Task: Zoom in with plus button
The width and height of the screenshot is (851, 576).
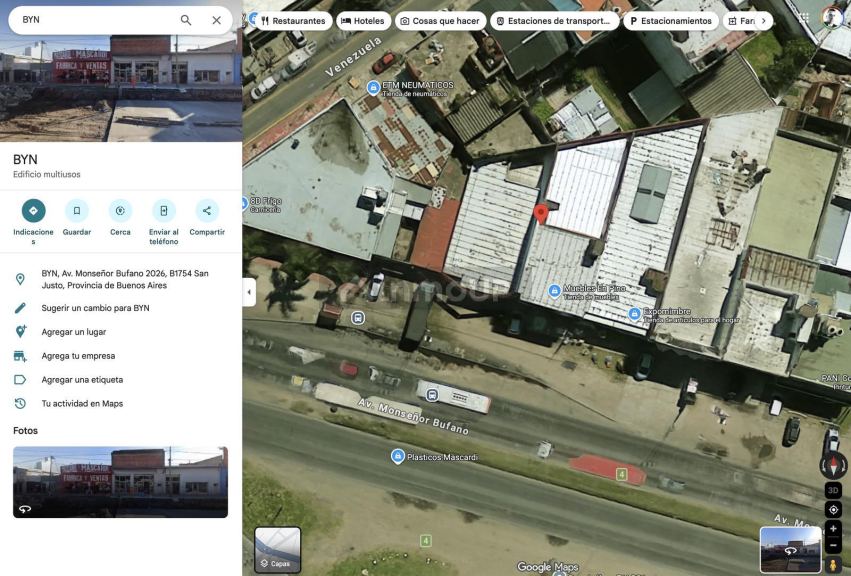Action: point(833,528)
